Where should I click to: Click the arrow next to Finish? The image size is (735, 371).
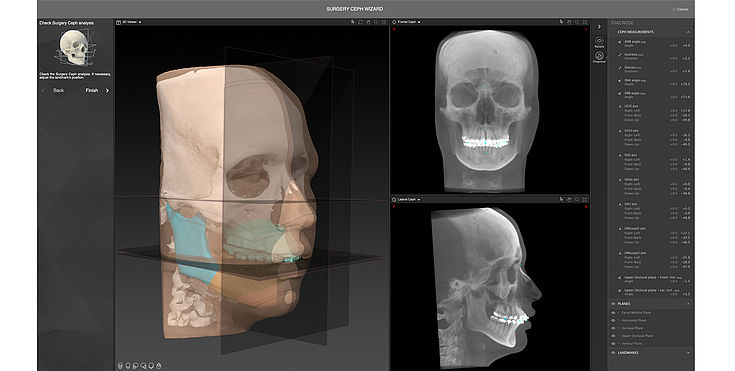click(x=107, y=91)
